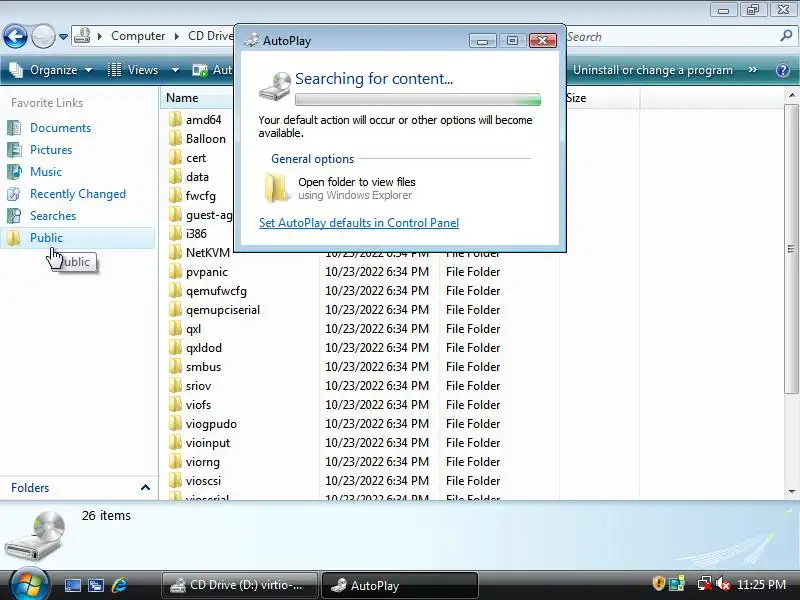Click the Forward navigation arrow
This screenshot has height=600, width=800.
pos(43,36)
